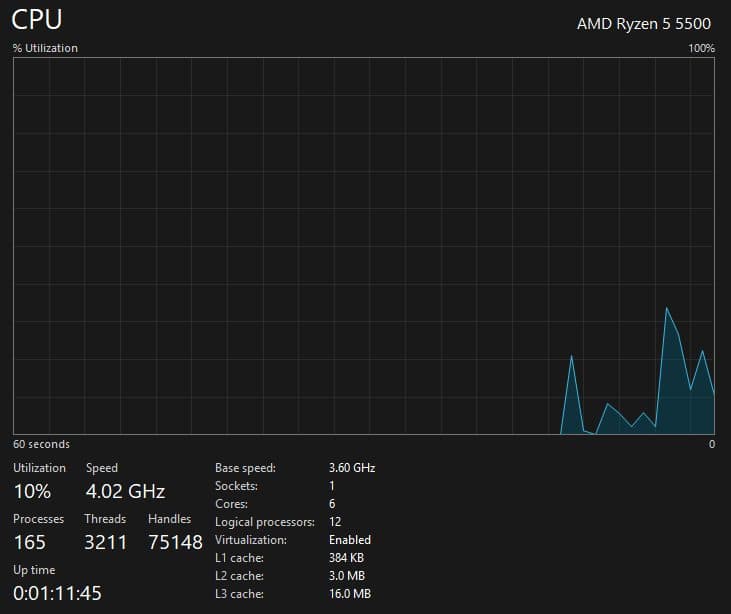Screen dimensions: 731x614
Task: Select the AMD Ryzen 5 5500 name
Action: [x=644, y=23]
